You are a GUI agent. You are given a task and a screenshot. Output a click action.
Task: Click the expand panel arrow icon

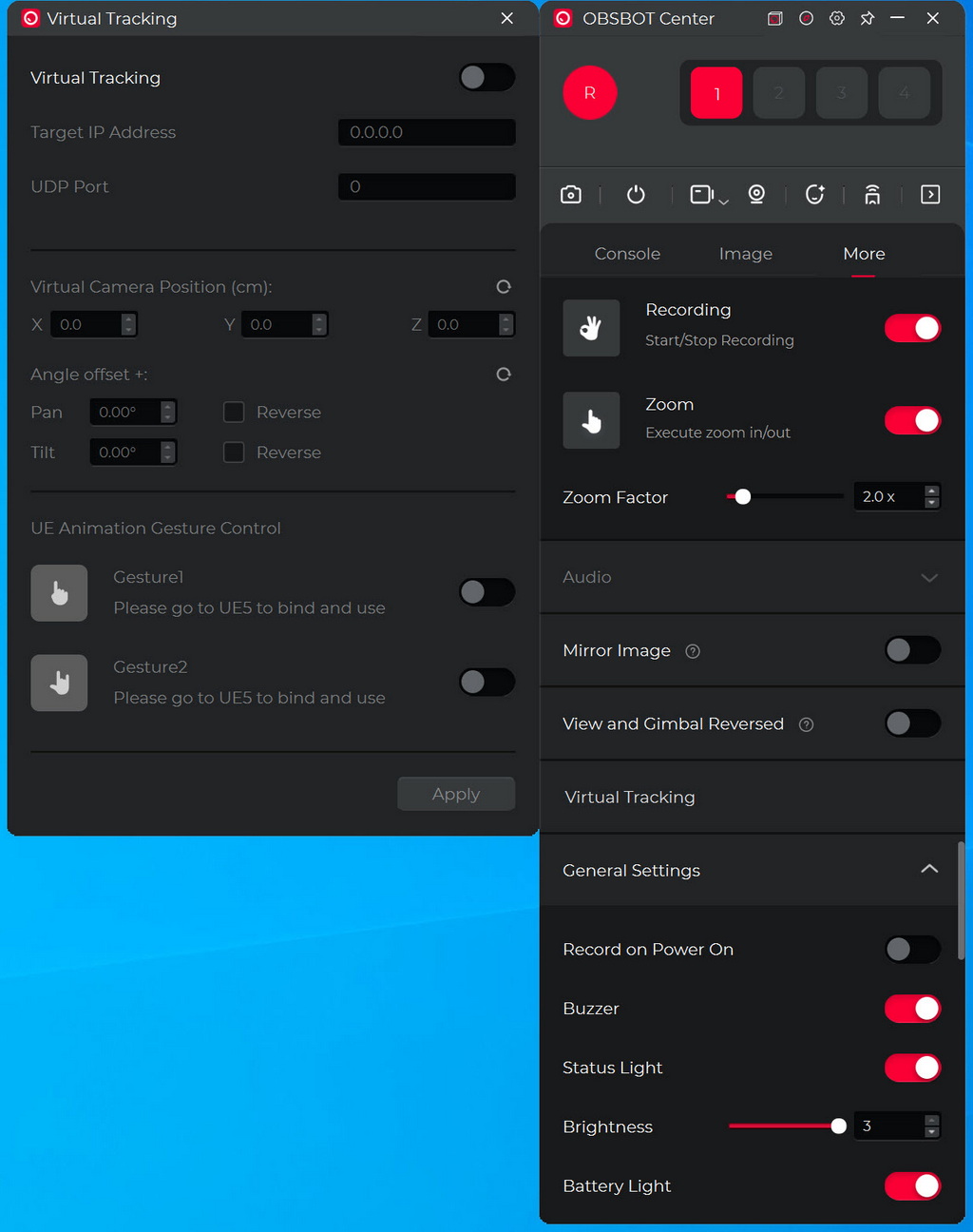(x=930, y=195)
